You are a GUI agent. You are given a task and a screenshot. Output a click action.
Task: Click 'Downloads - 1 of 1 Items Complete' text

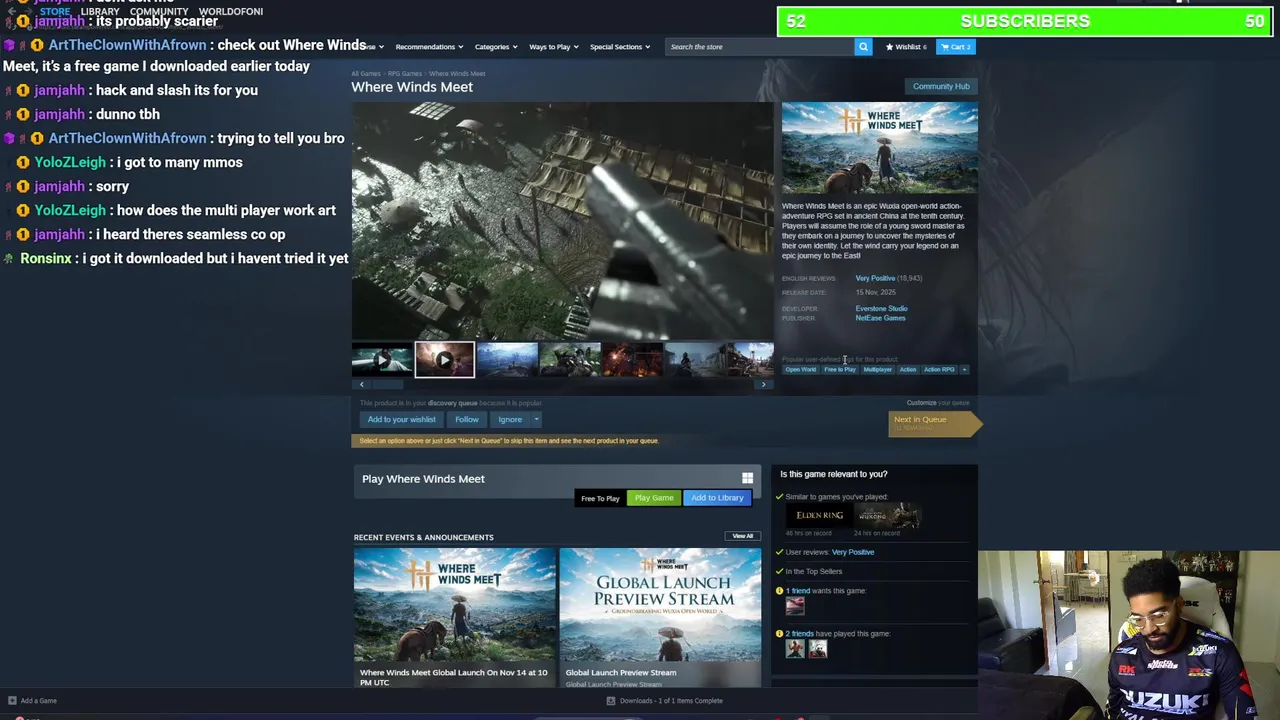671,701
